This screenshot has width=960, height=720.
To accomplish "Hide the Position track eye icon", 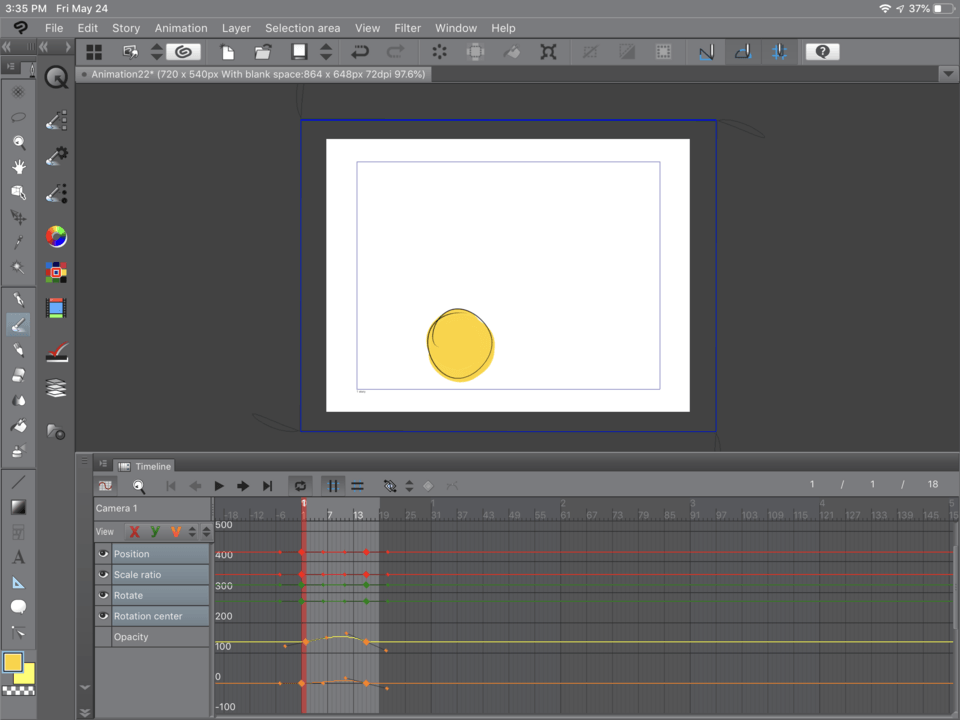I will [x=103, y=554].
